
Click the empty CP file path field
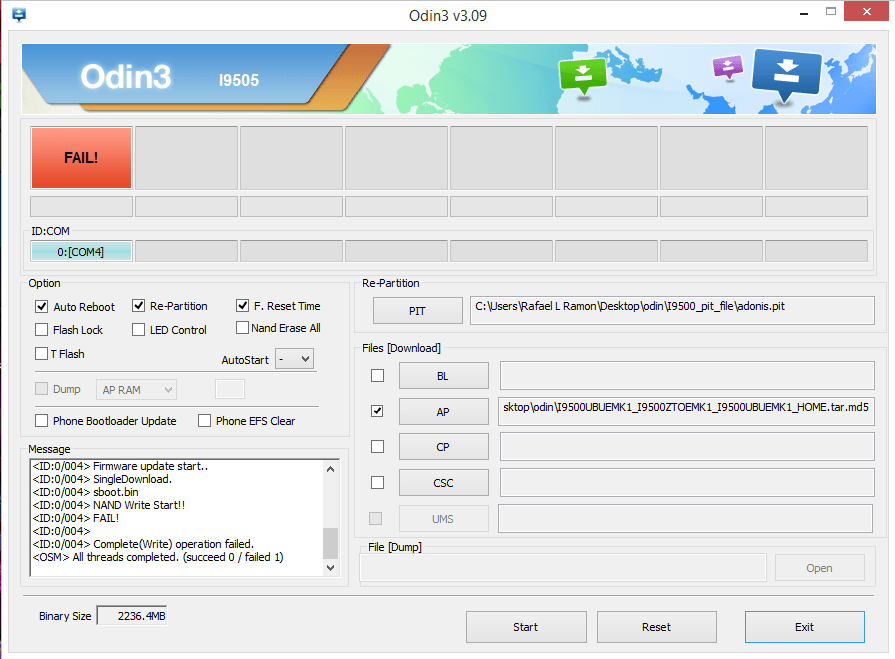[x=687, y=446]
